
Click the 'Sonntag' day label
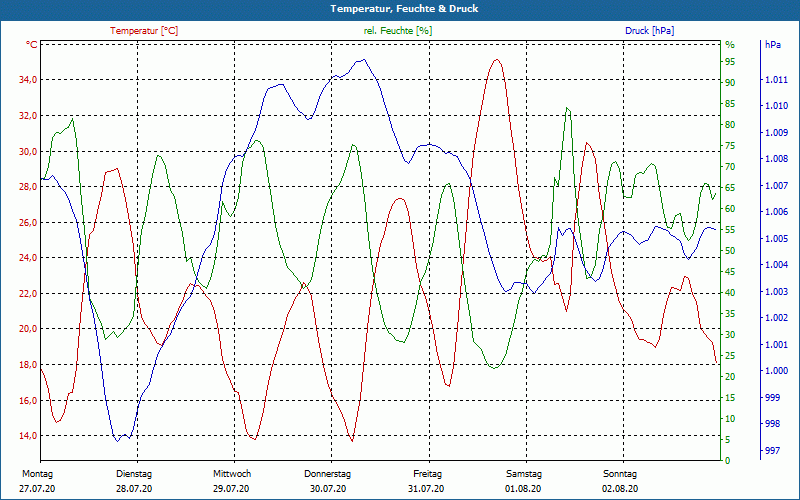coord(620,473)
